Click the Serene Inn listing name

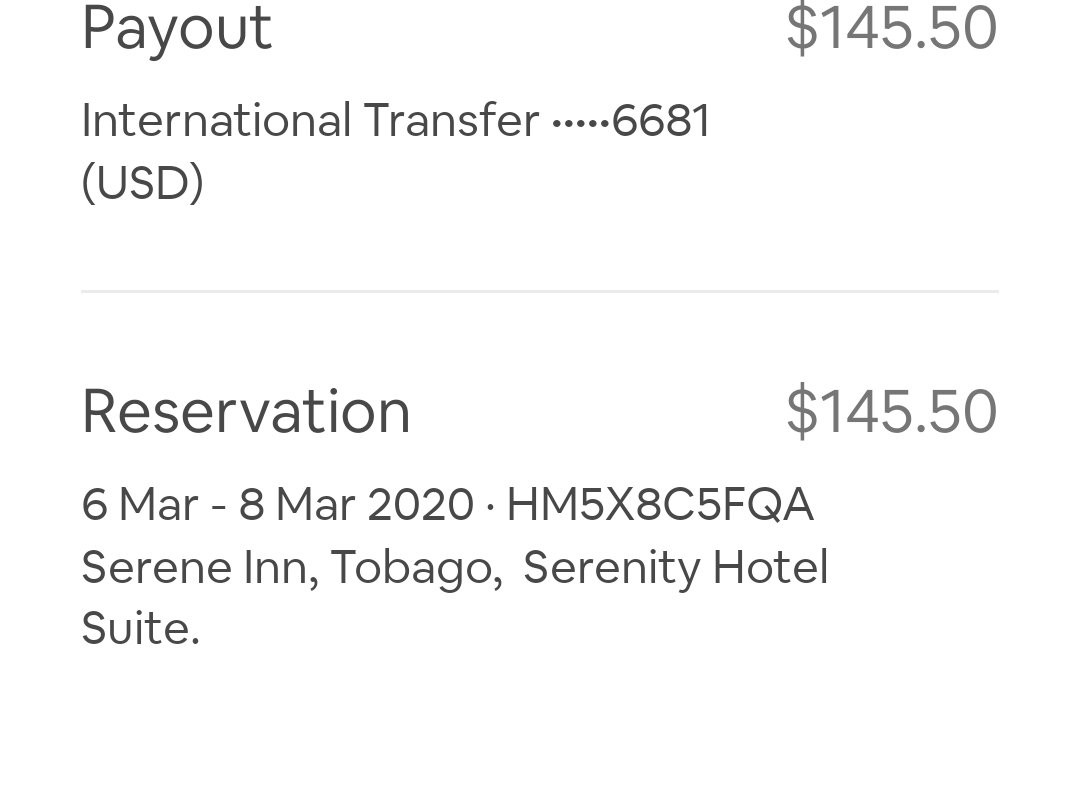click(x=195, y=567)
